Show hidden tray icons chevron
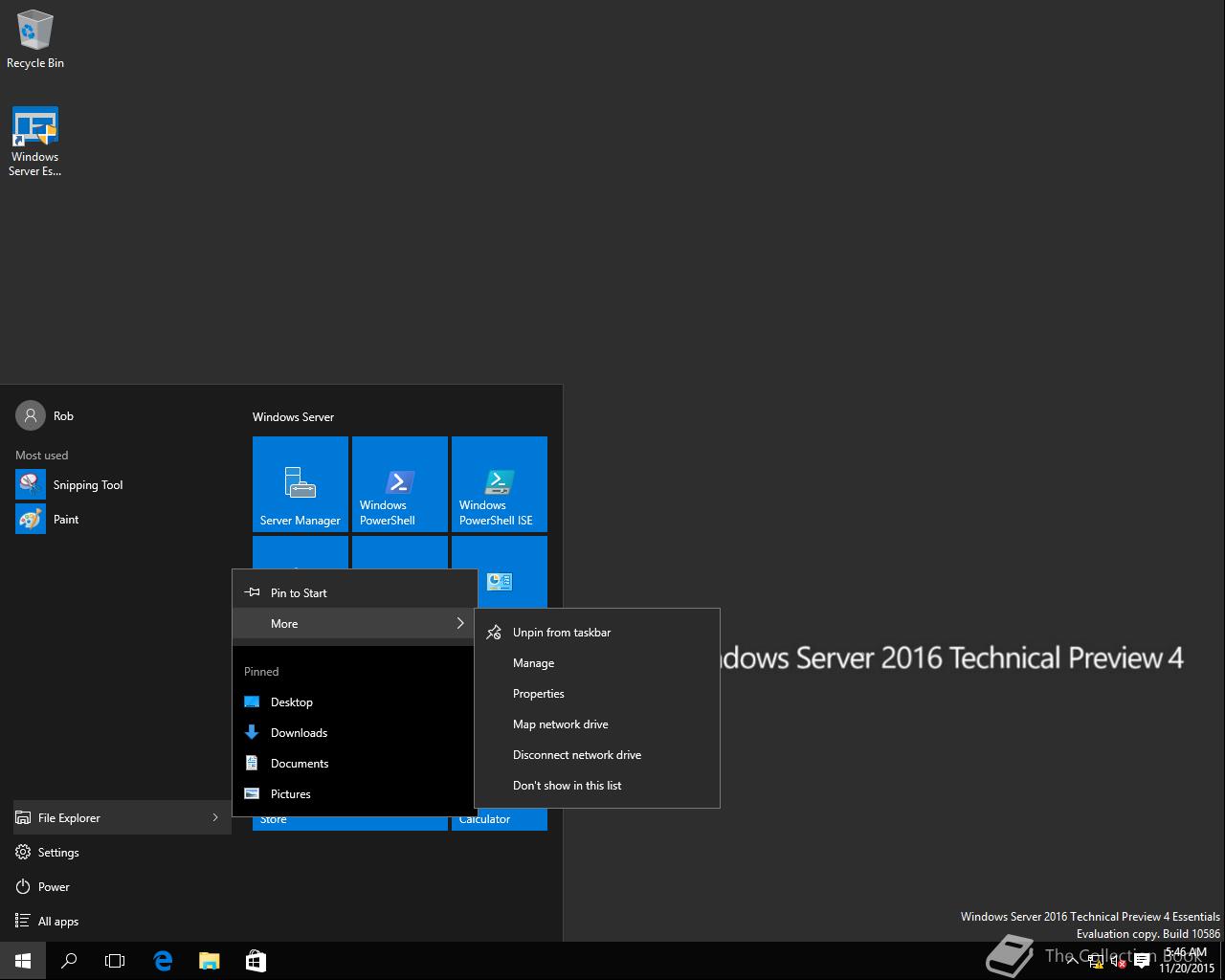This screenshot has height=980, width=1225. [1073, 961]
